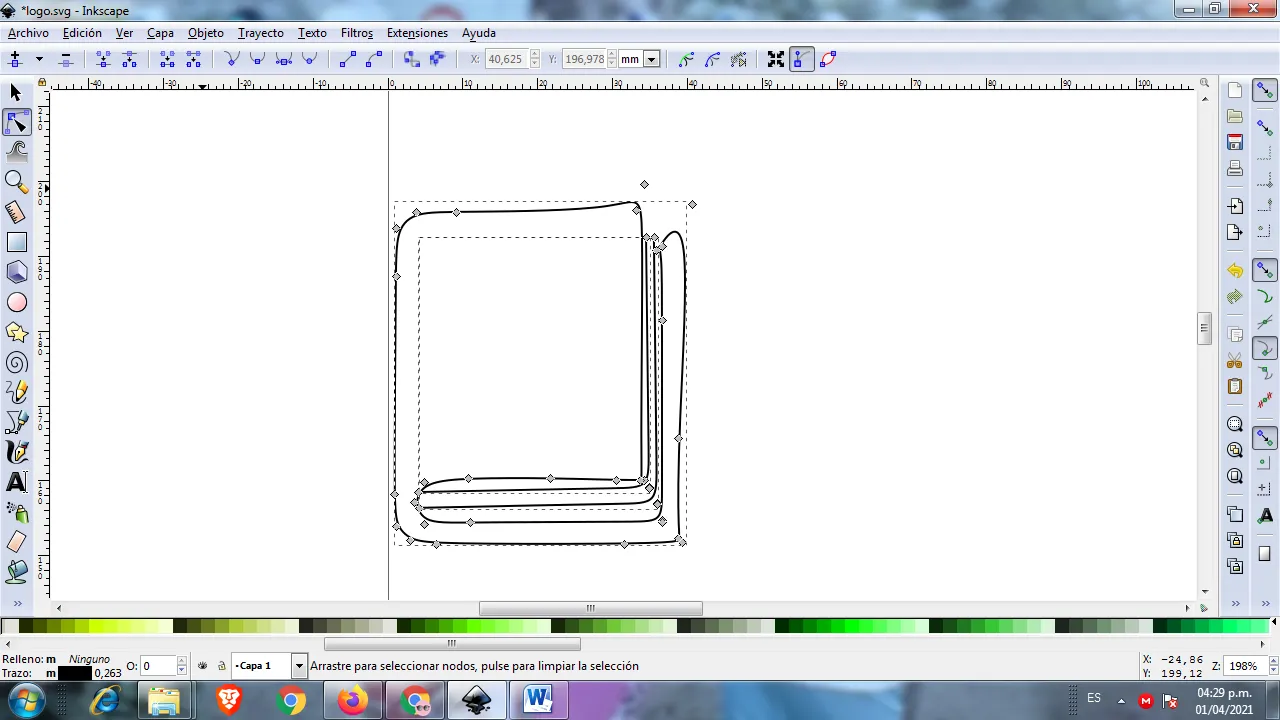Open the Edición menu
The height and width of the screenshot is (720, 1280).
tap(82, 33)
